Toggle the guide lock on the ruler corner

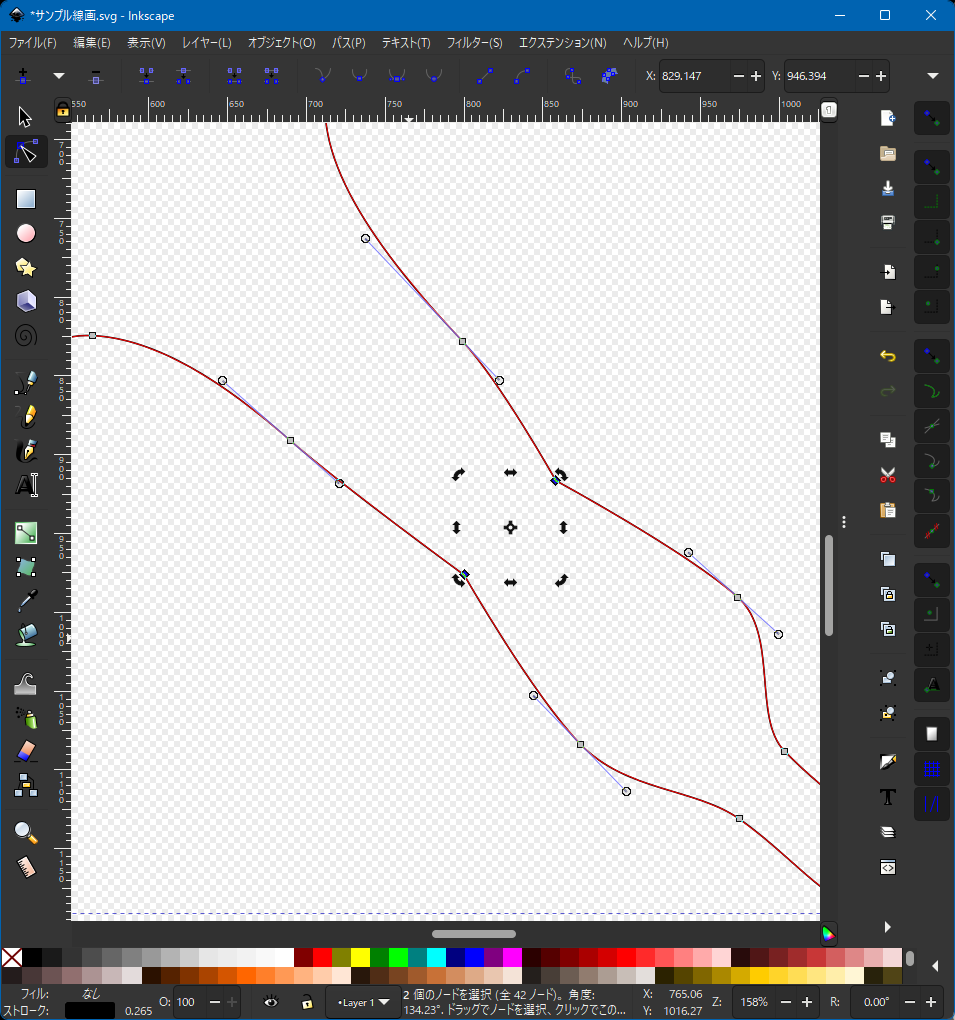tap(62, 110)
